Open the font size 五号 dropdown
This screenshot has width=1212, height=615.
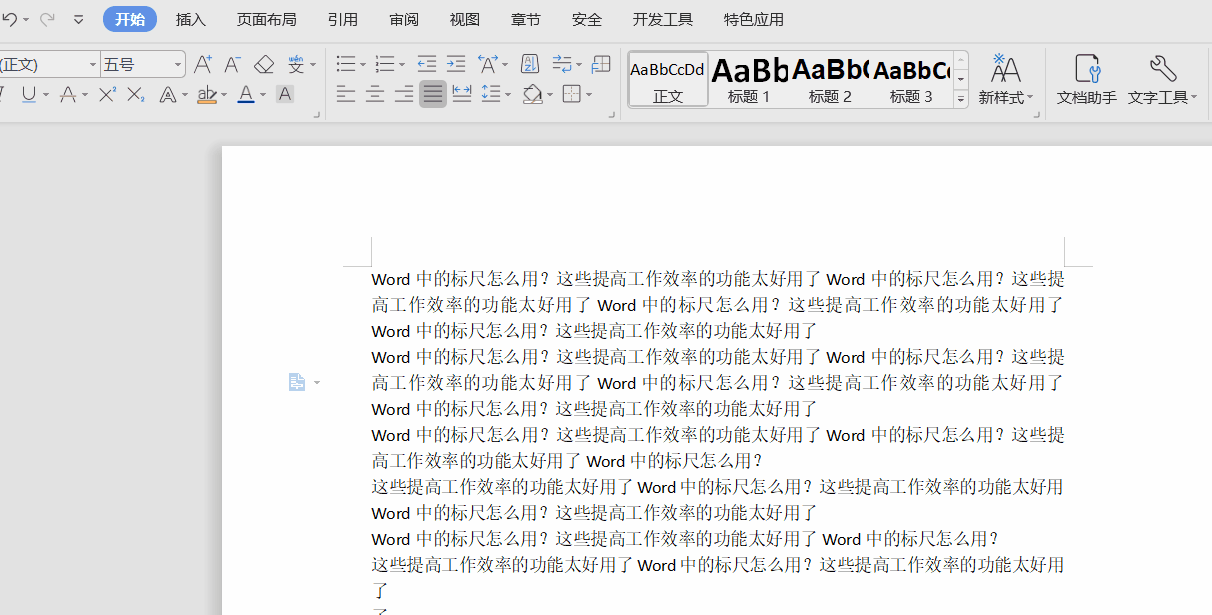pyautogui.click(x=179, y=64)
